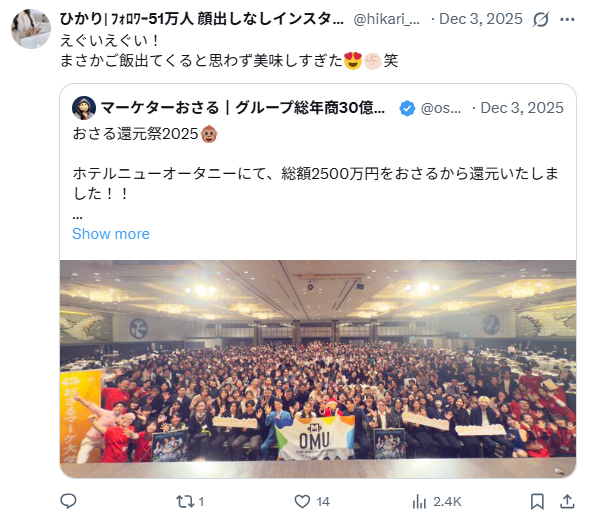This screenshot has height=517, width=590.
Task: Bookmark this post
Action: [x=537, y=502]
